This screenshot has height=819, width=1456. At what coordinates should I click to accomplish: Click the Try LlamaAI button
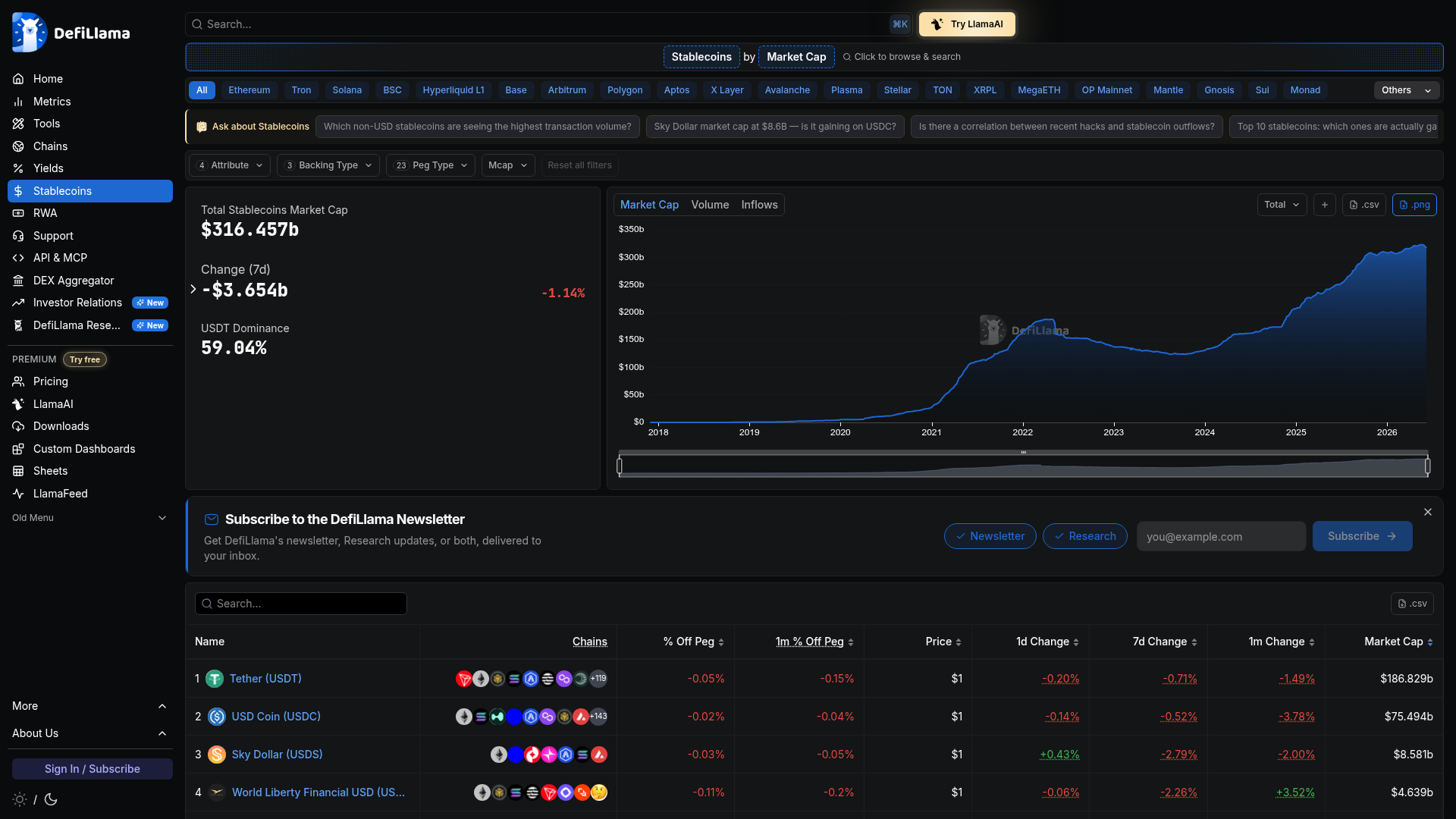pyautogui.click(x=967, y=24)
